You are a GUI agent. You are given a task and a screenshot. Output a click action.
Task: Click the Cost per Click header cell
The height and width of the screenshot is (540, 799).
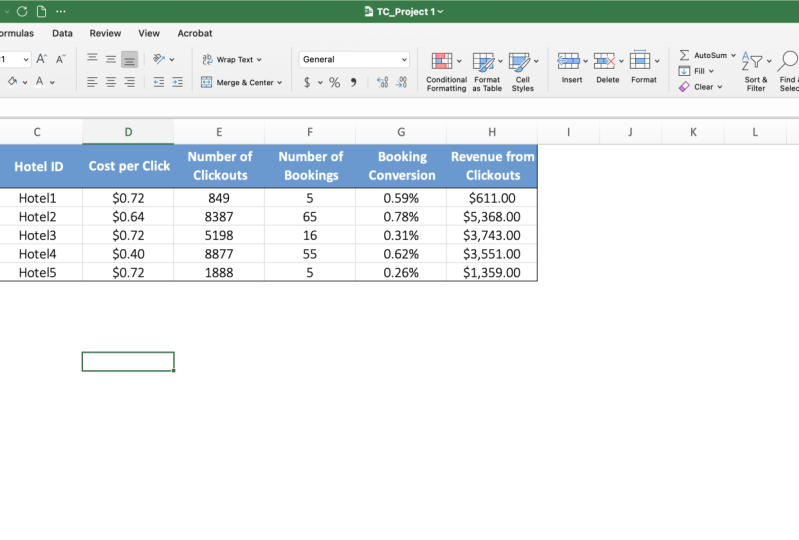128,166
